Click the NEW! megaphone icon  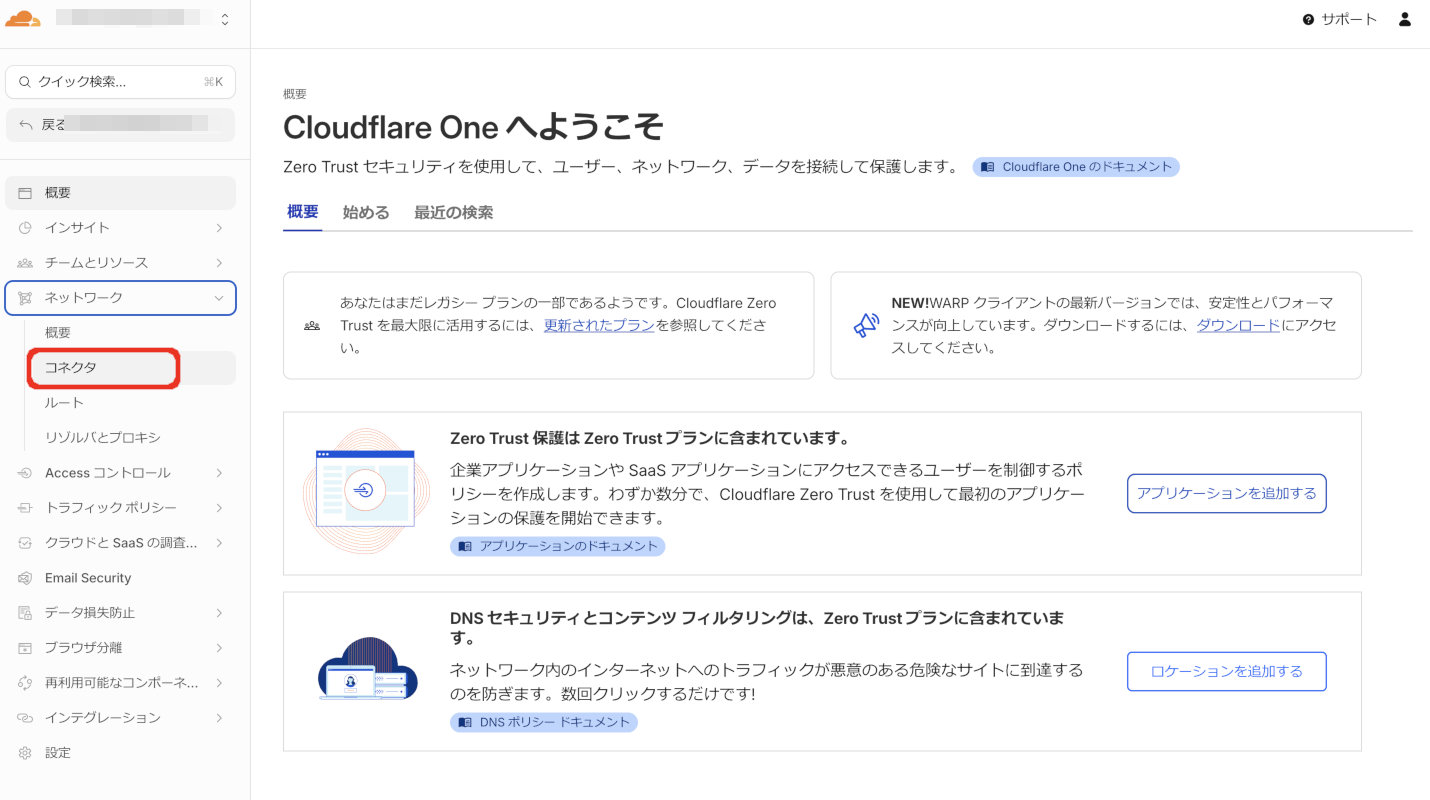click(866, 325)
